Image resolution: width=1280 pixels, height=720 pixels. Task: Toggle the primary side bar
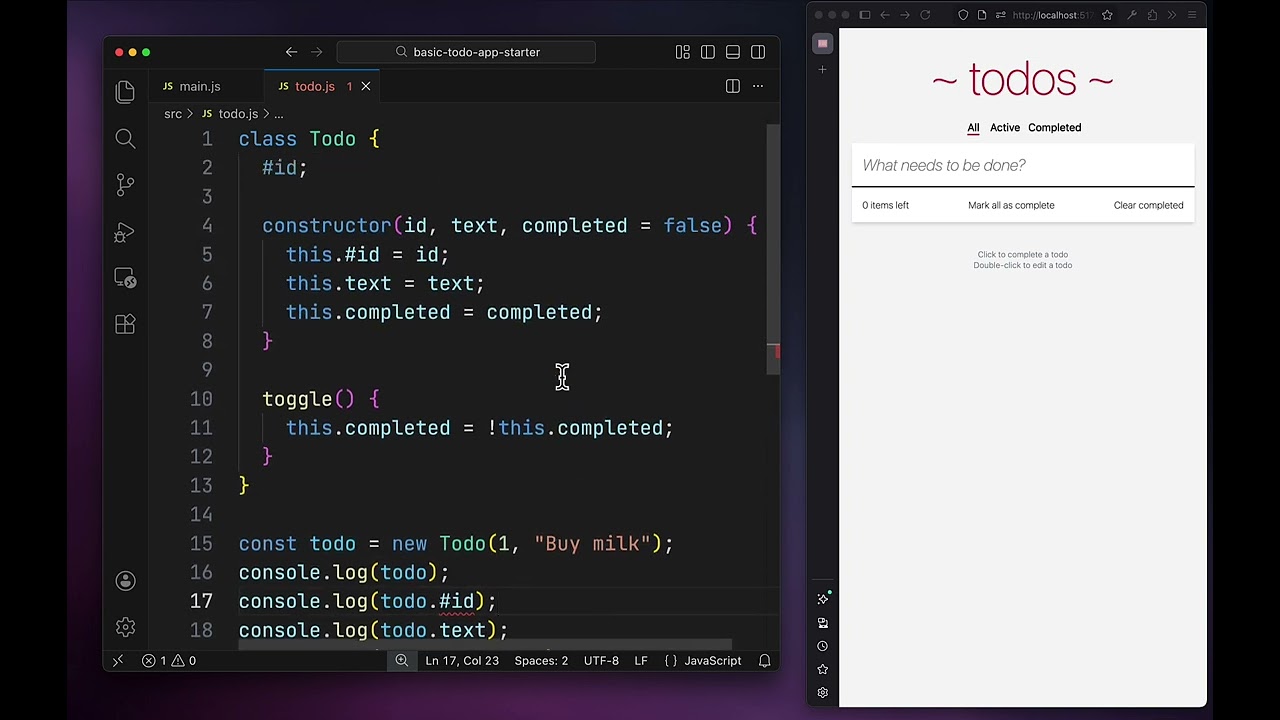coord(708,52)
